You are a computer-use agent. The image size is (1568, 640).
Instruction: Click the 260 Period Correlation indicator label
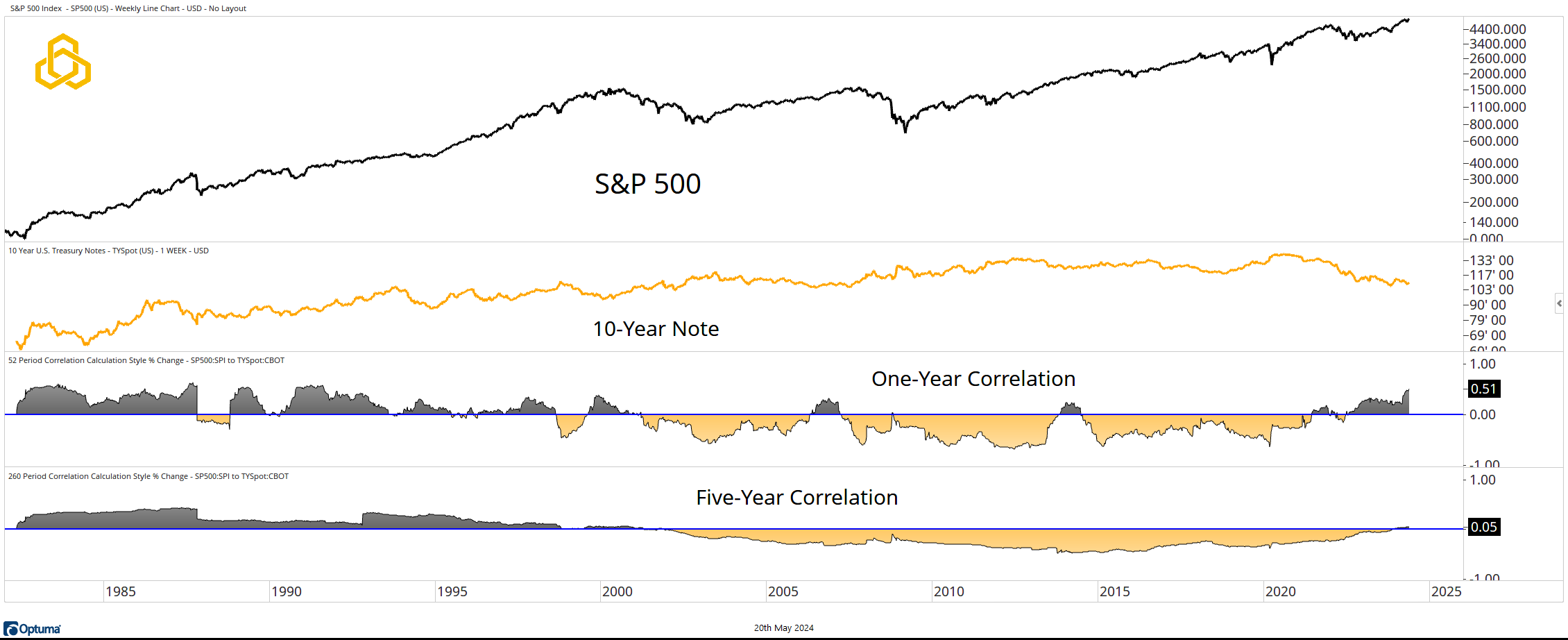pyautogui.click(x=148, y=476)
